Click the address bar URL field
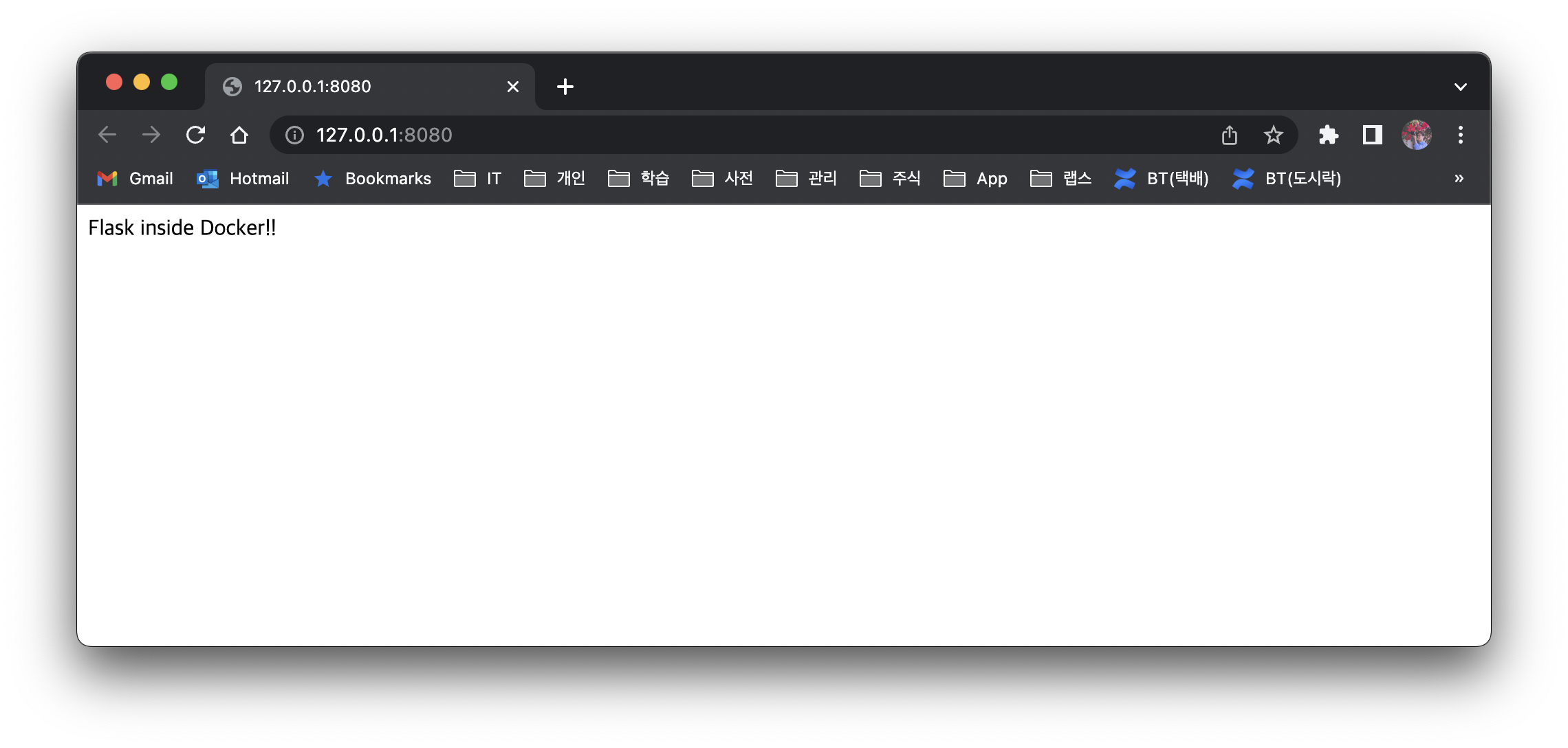1568x748 pixels. (688, 135)
